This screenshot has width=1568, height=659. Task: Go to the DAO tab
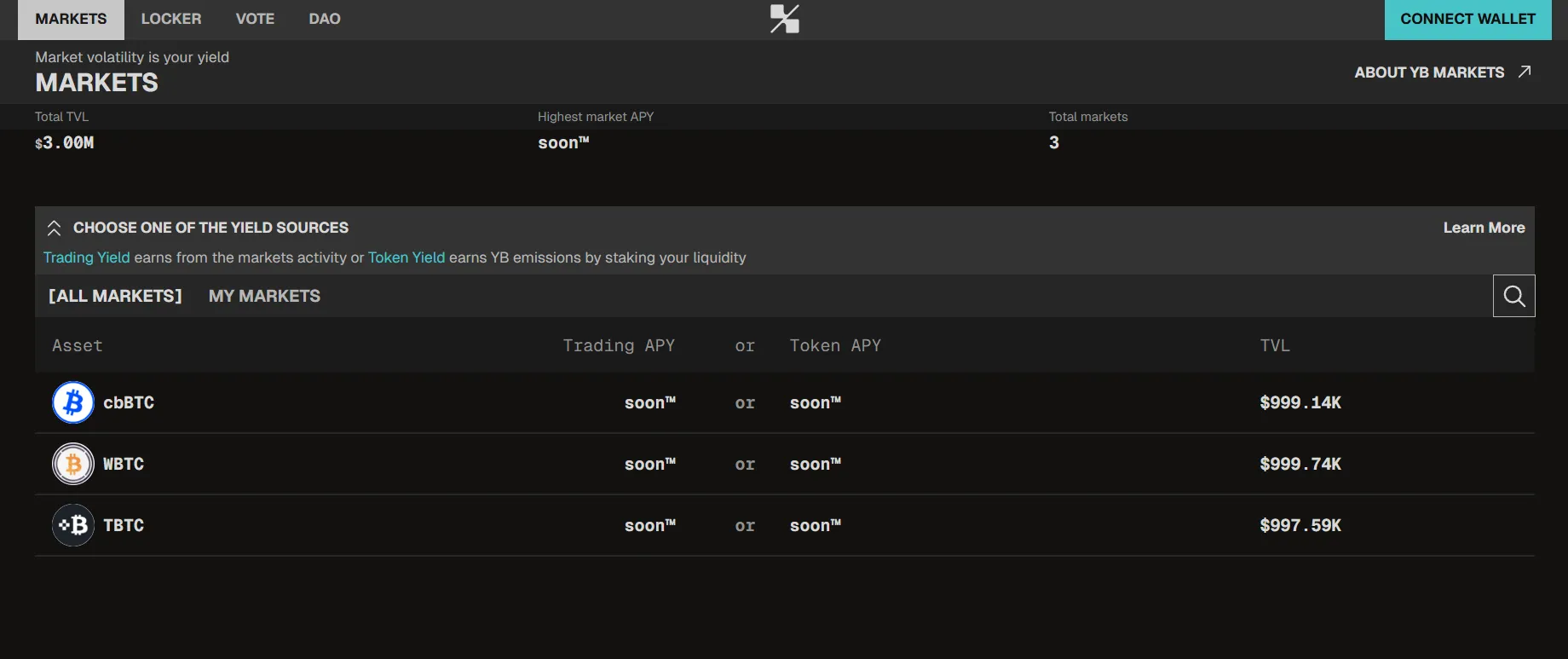(324, 19)
